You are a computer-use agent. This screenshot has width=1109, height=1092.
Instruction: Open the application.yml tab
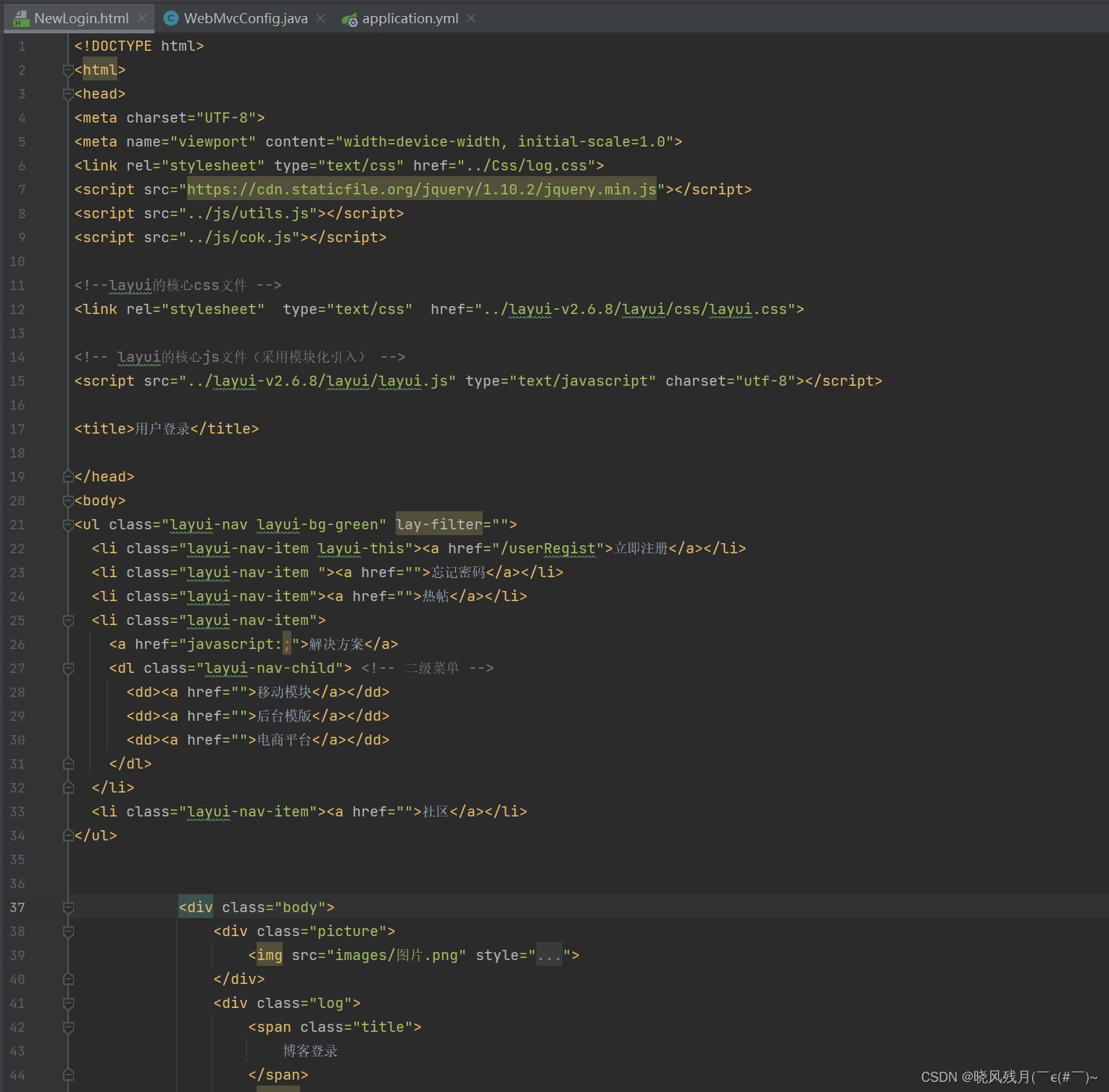coord(410,18)
